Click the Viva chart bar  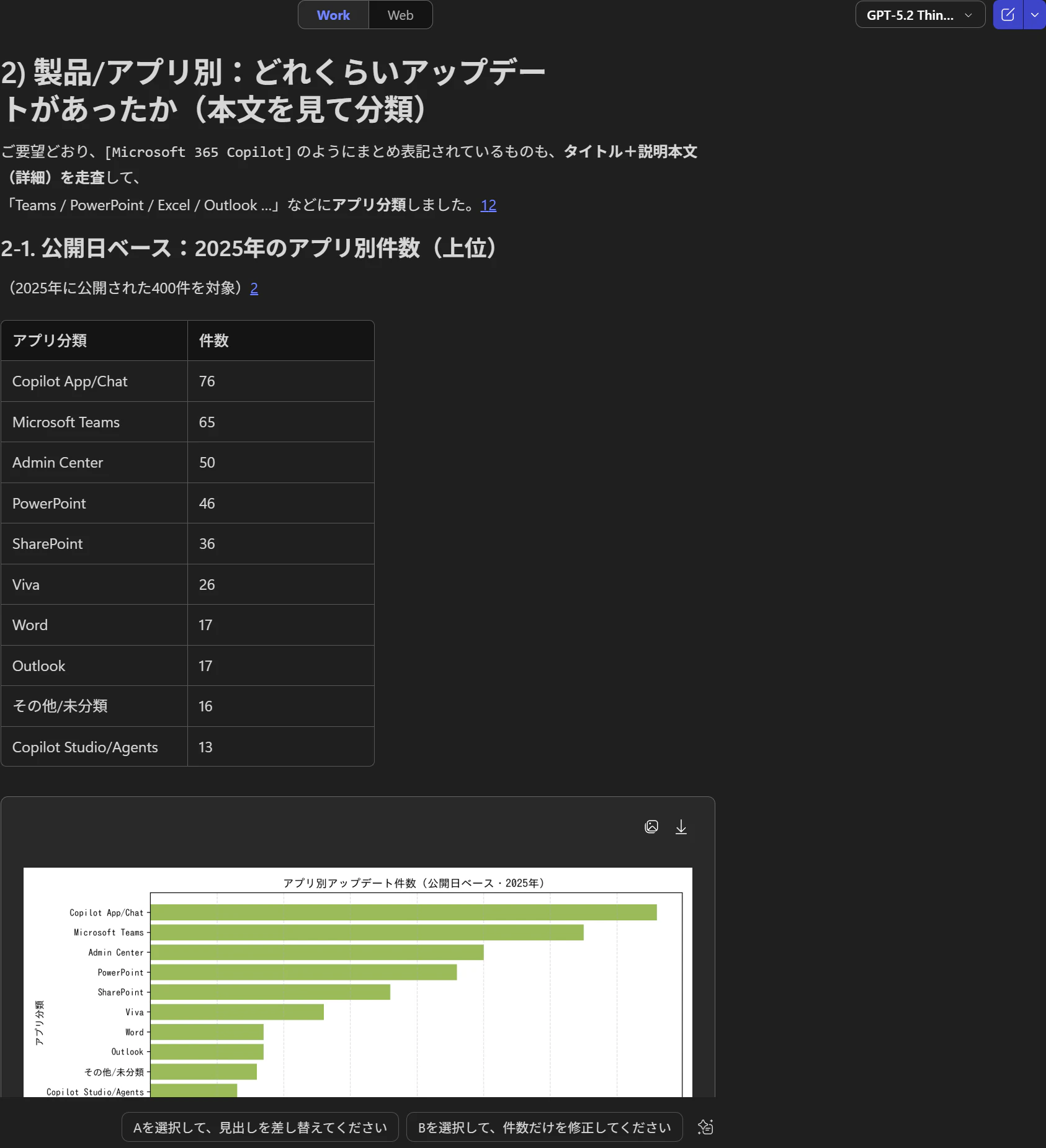coord(238,1012)
